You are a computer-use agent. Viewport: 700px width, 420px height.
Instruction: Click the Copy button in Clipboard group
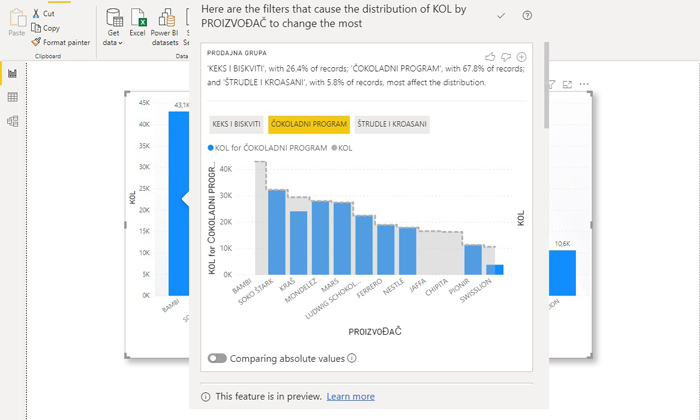(x=45, y=28)
